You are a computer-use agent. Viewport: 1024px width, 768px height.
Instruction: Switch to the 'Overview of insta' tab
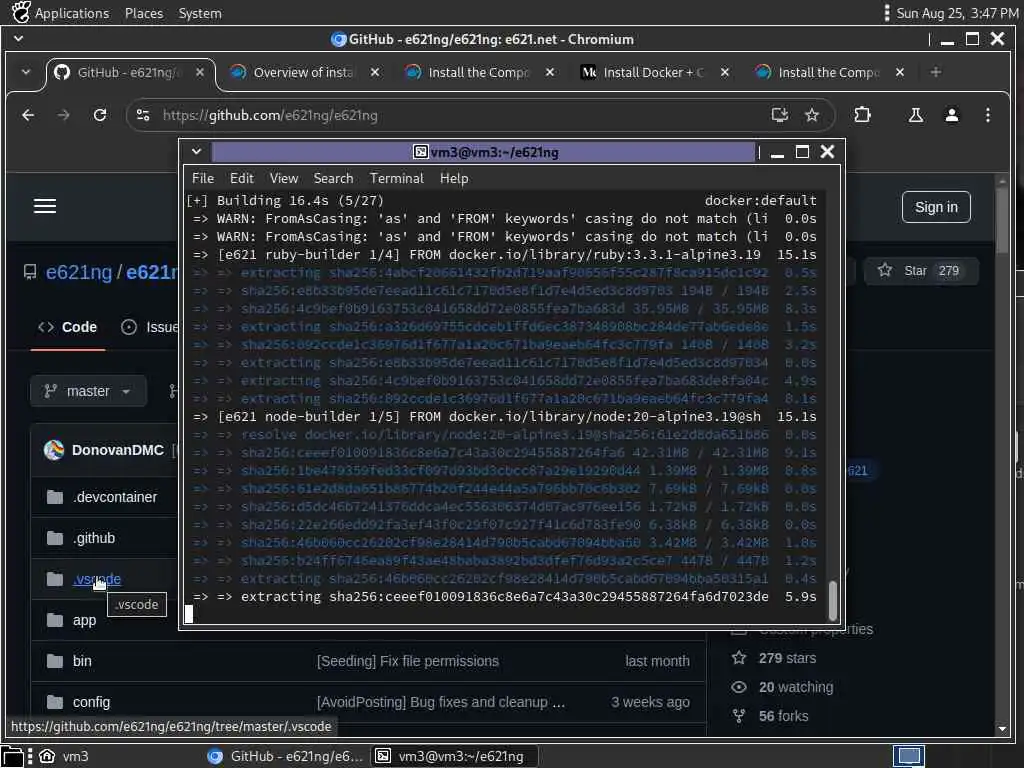[303, 72]
